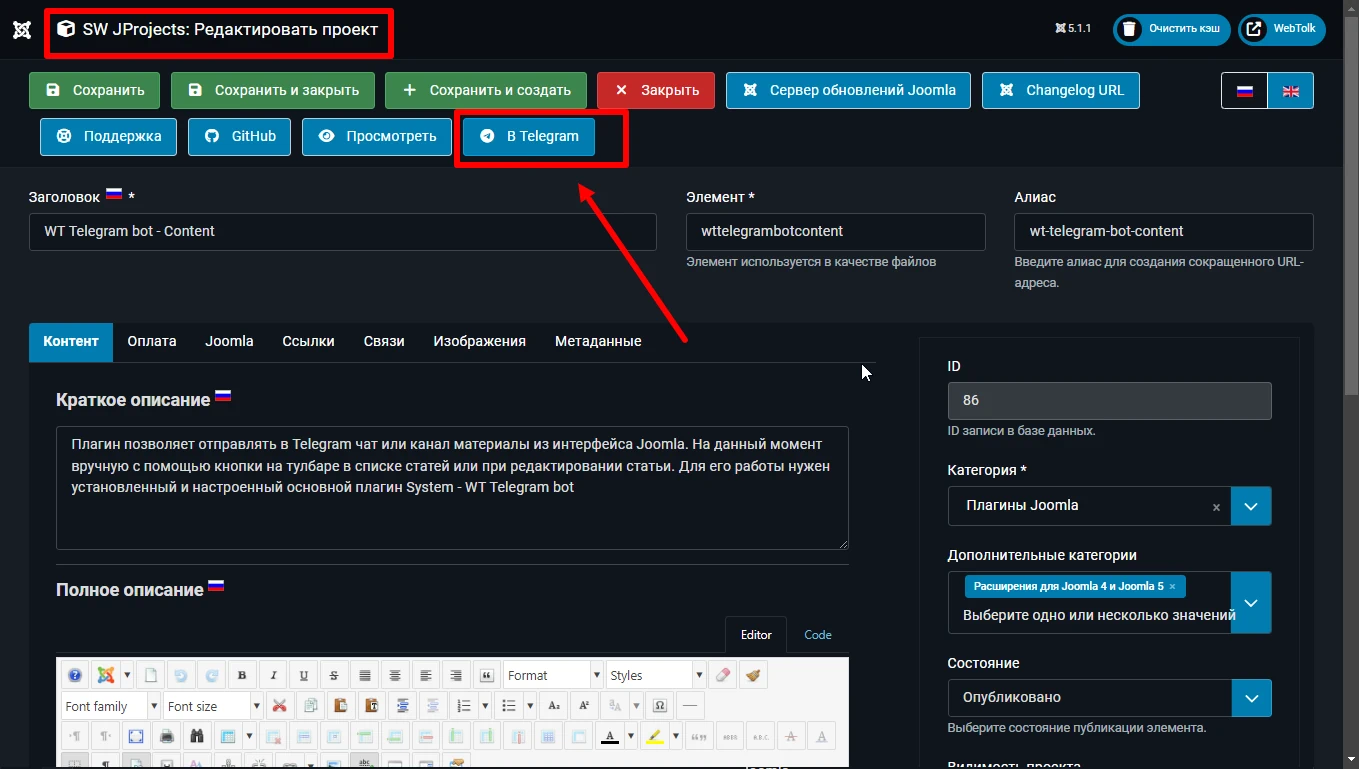Image resolution: width=1359 pixels, height=769 pixels.
Task: Open the Метаданные tab
Action: tap(598, 341)
